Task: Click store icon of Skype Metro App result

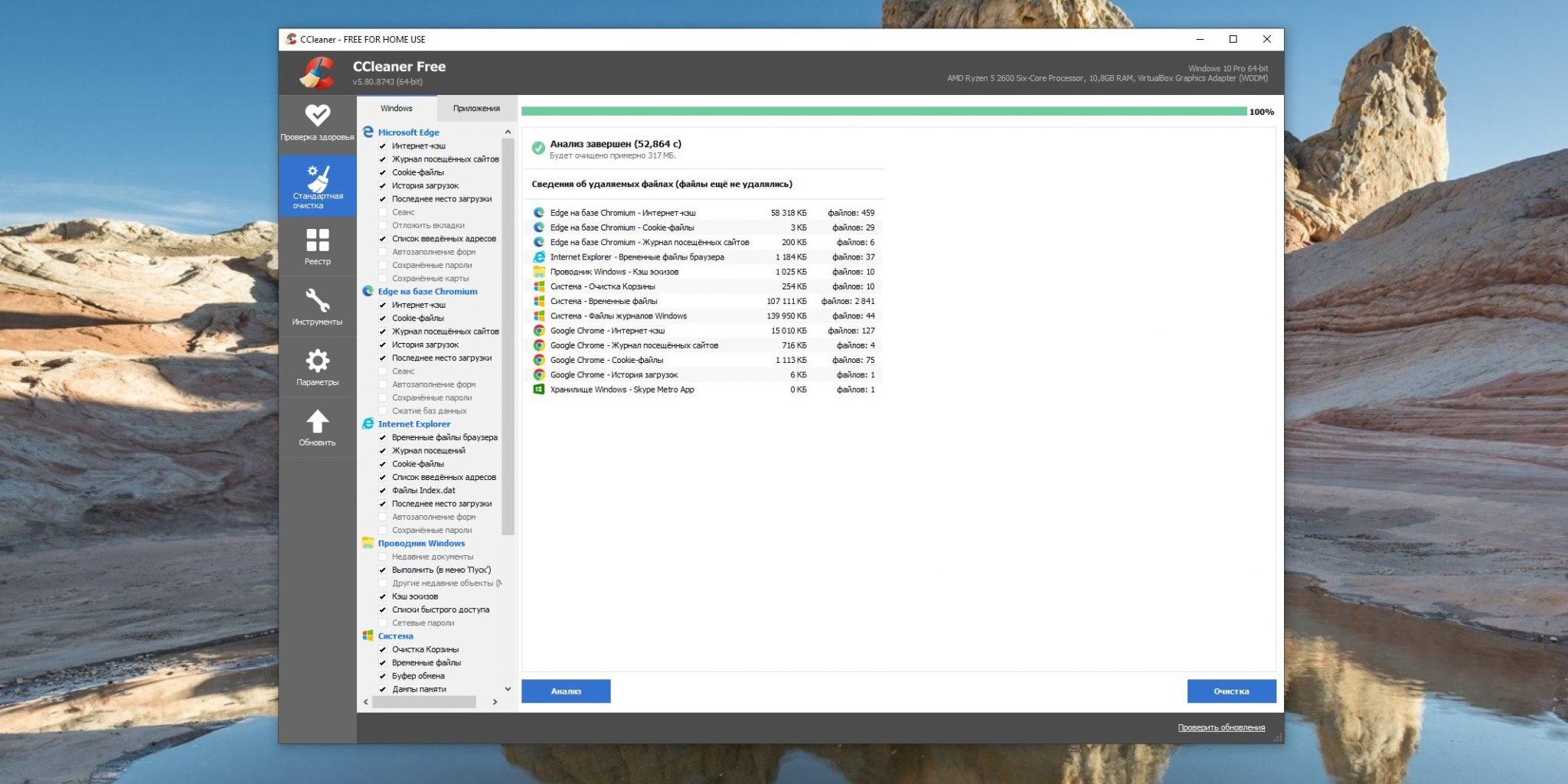Action: tap(539, 389)
